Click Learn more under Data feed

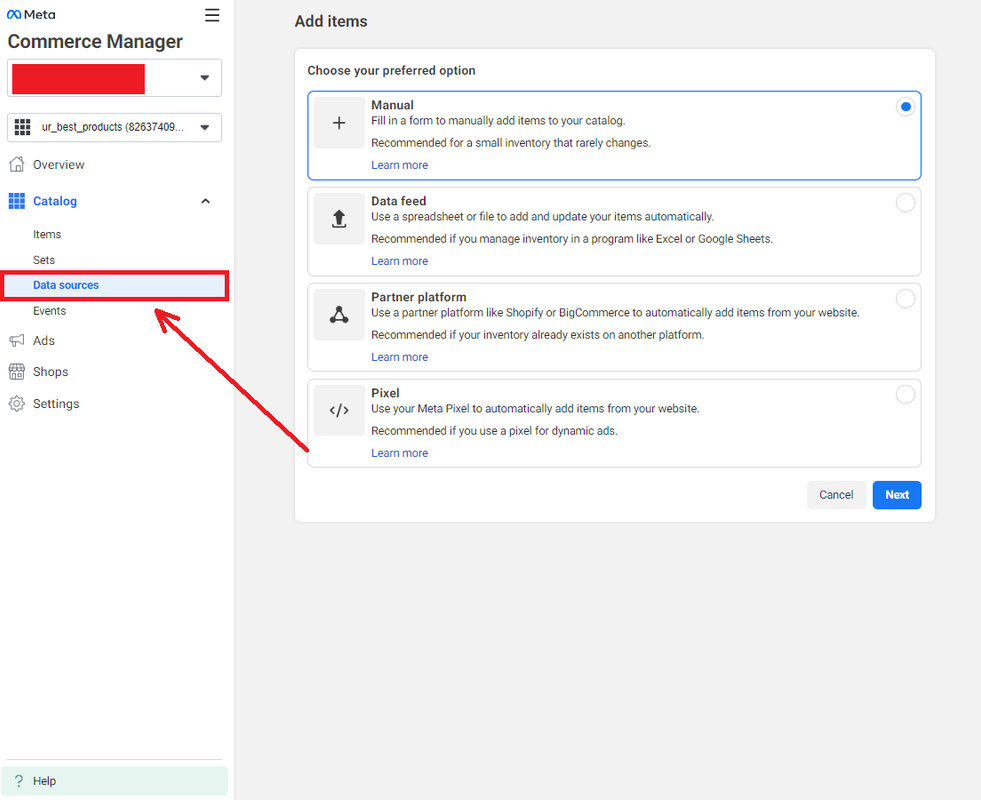coord(399,261)
